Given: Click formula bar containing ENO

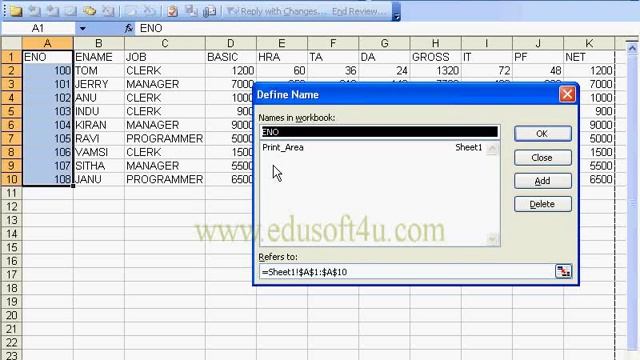Looking at the screenshot, I should point(387,28).
